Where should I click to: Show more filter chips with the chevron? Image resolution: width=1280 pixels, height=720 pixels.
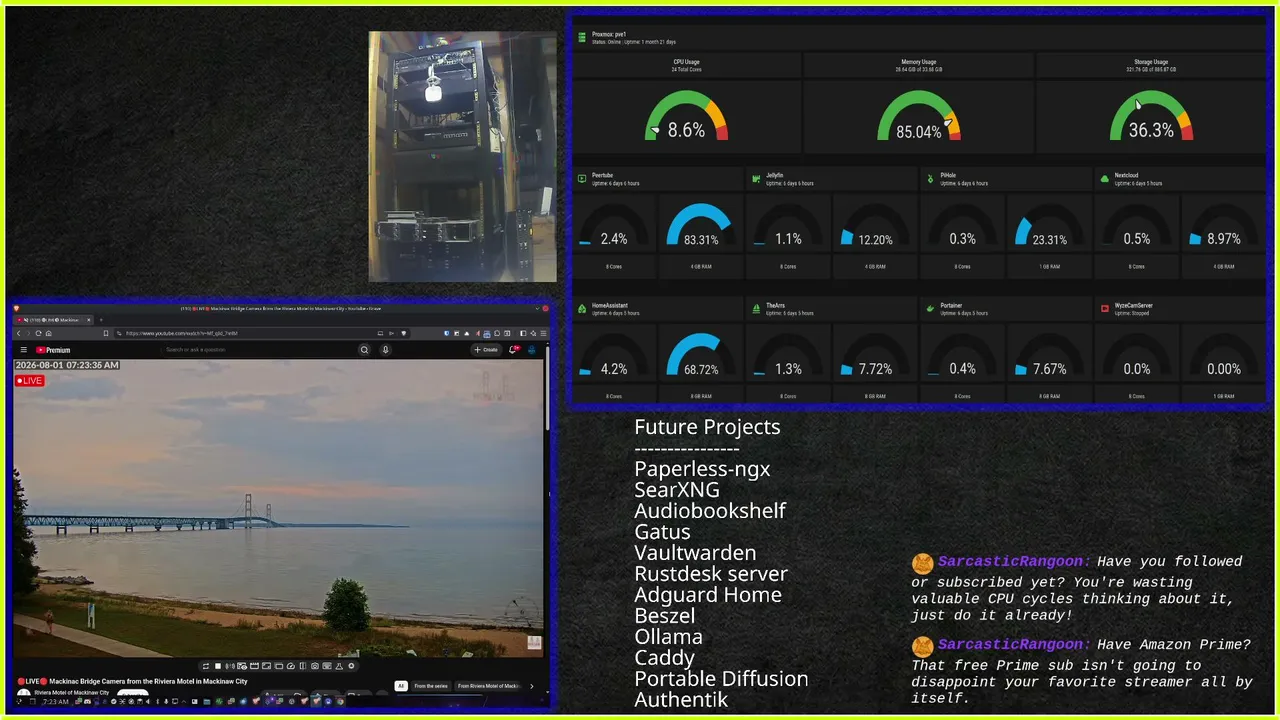(532, 686)
